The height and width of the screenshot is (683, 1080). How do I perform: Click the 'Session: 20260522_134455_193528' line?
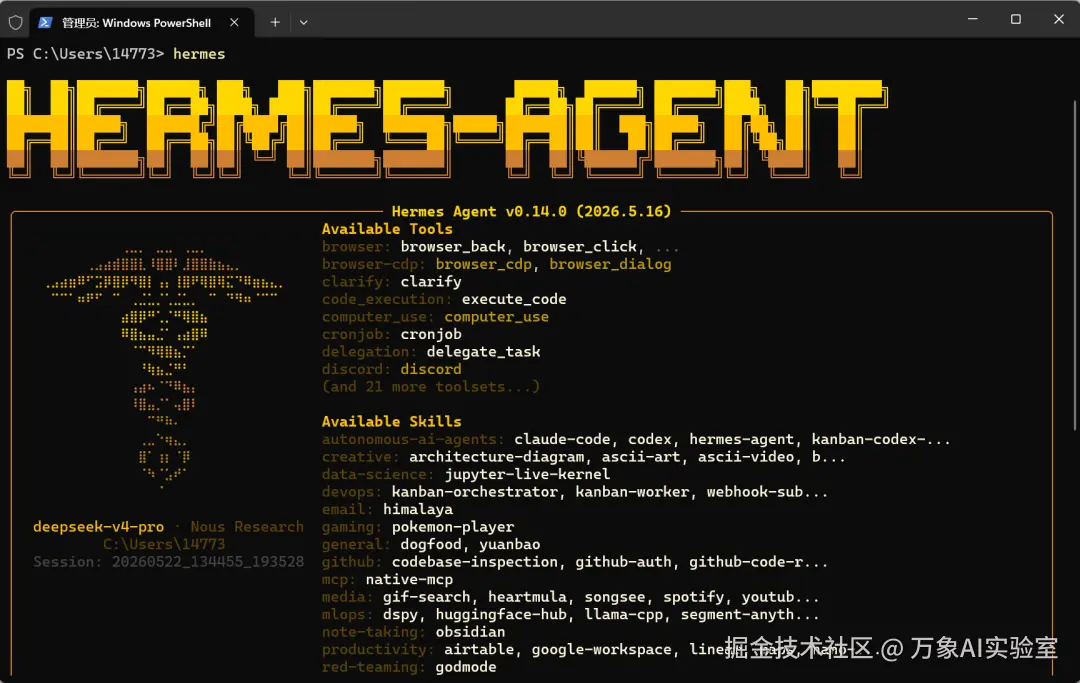(x=168, y=562)
